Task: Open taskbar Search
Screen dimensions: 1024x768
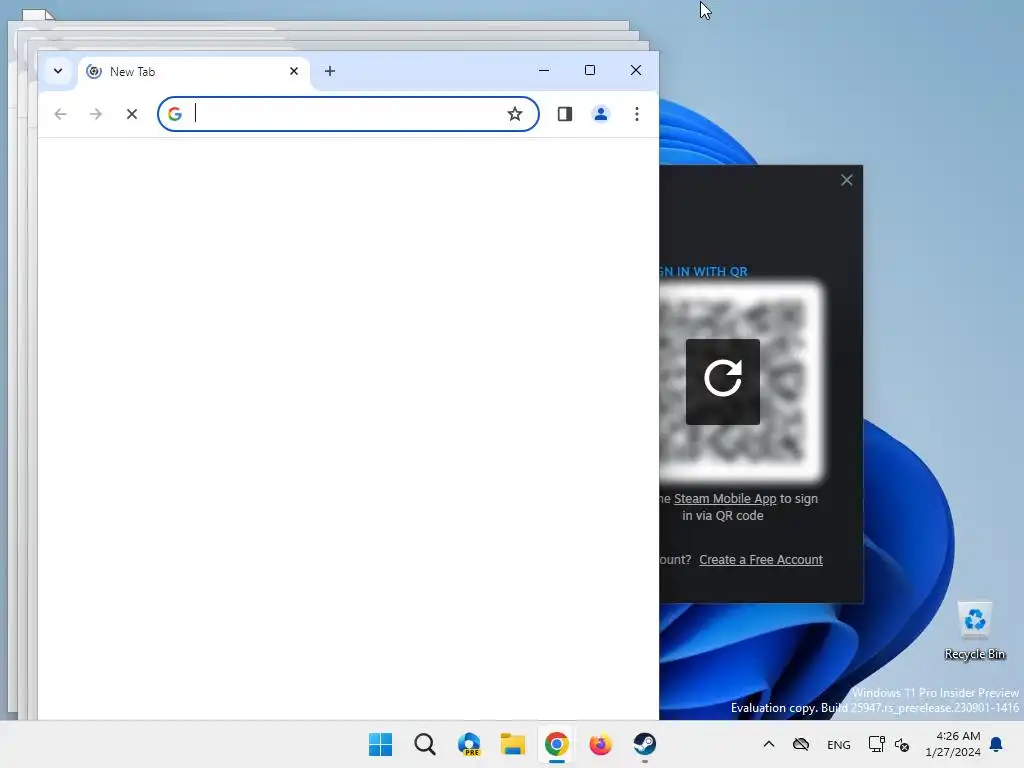Action: (424, 744)
